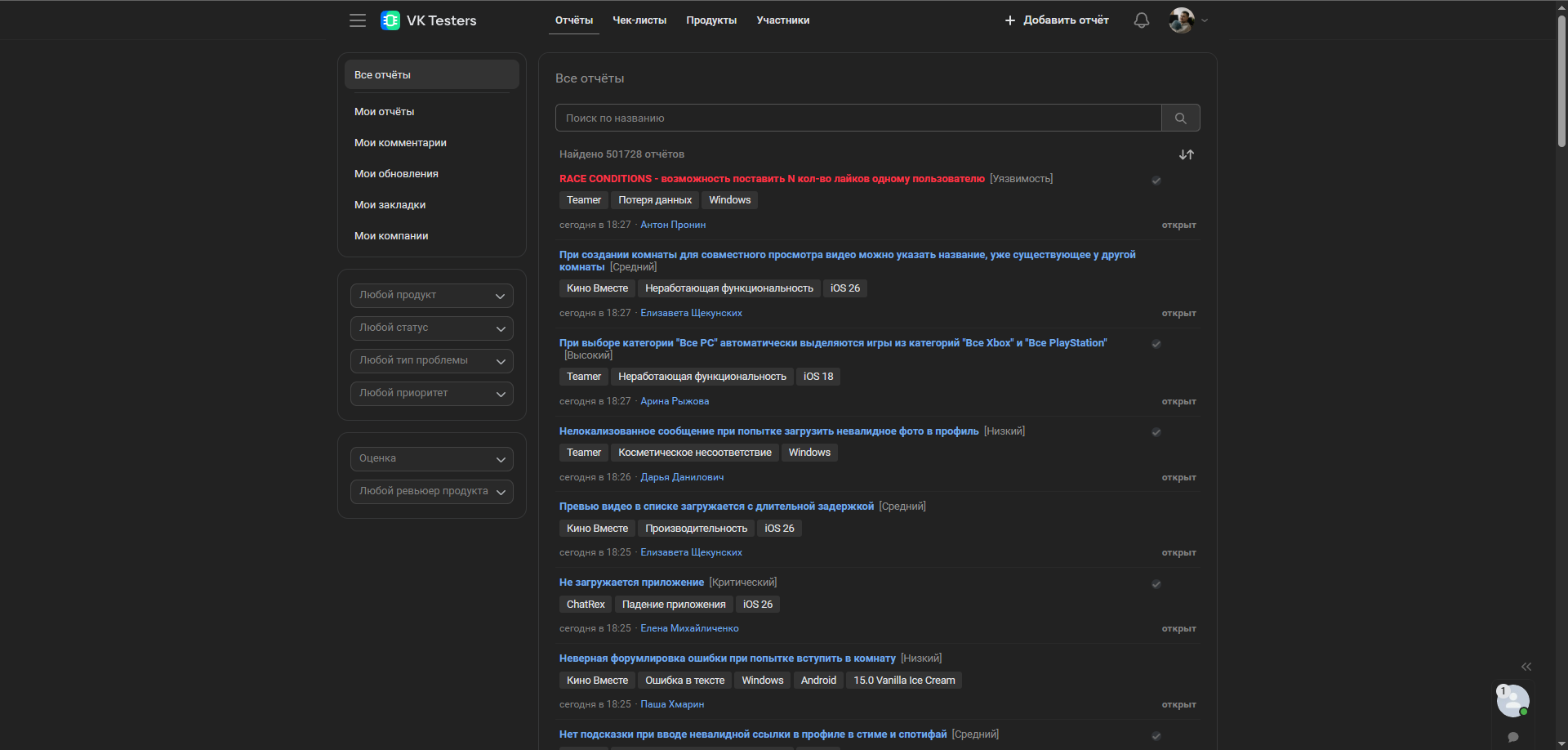
Task: Click the "Android" tag
Action: (x=818, y=681)
